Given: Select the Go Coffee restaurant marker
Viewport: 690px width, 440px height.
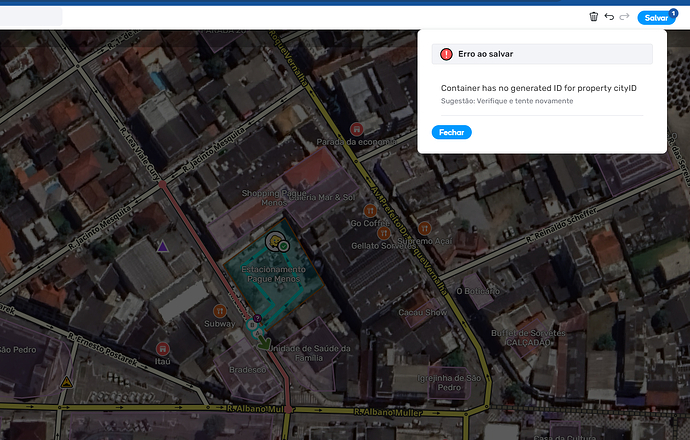Looking at the screenshot, I should (x=370, y=210).
